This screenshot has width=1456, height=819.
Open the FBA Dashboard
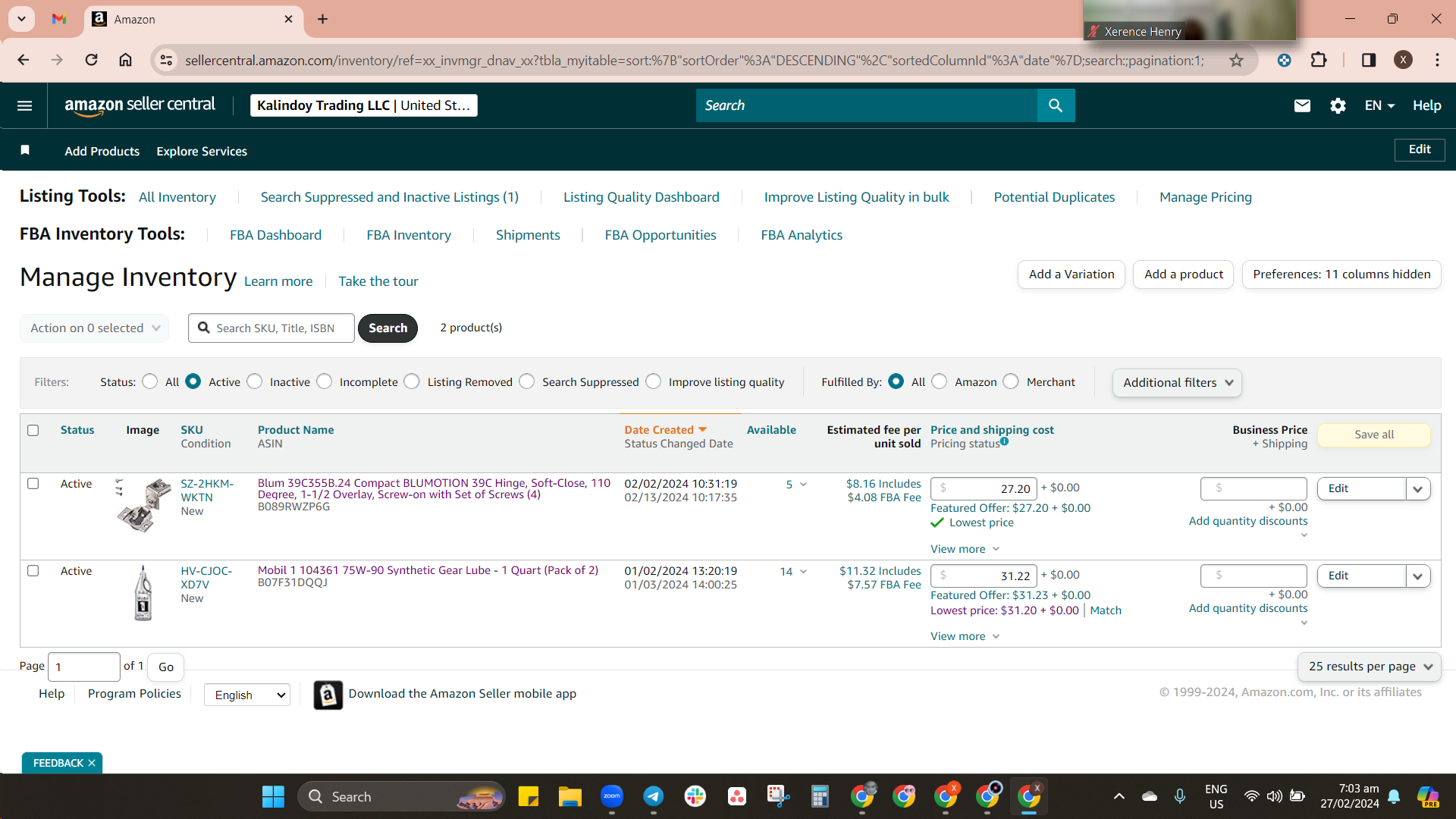pyautogui.click(x=276, y=235)
